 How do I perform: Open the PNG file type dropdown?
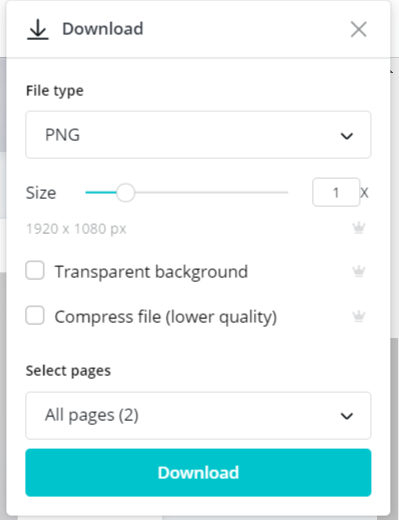pyautogui.click(x=198, y=135)
